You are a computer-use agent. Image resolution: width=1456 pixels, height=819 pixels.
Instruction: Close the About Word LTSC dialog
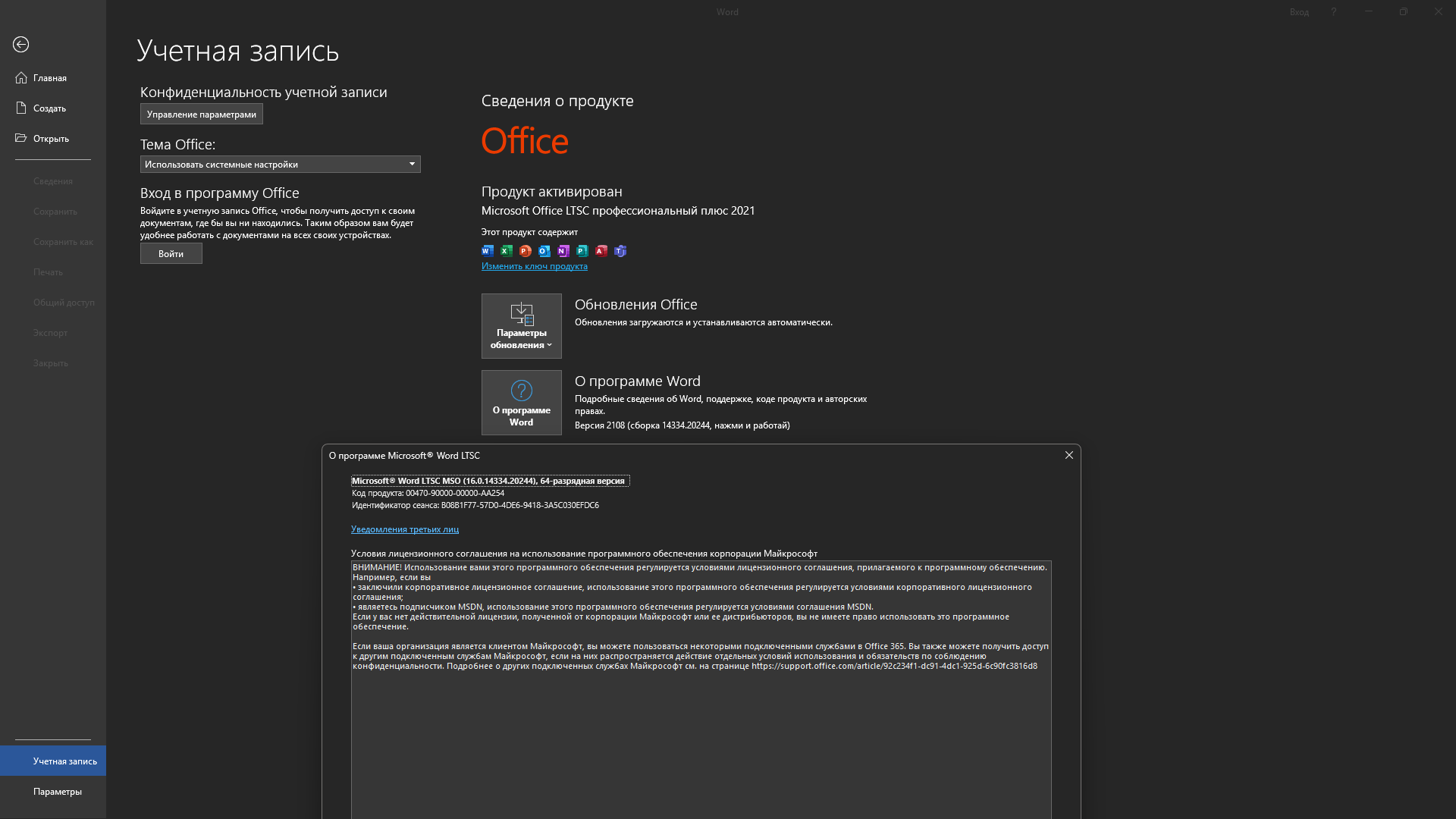coord(1069,456)
